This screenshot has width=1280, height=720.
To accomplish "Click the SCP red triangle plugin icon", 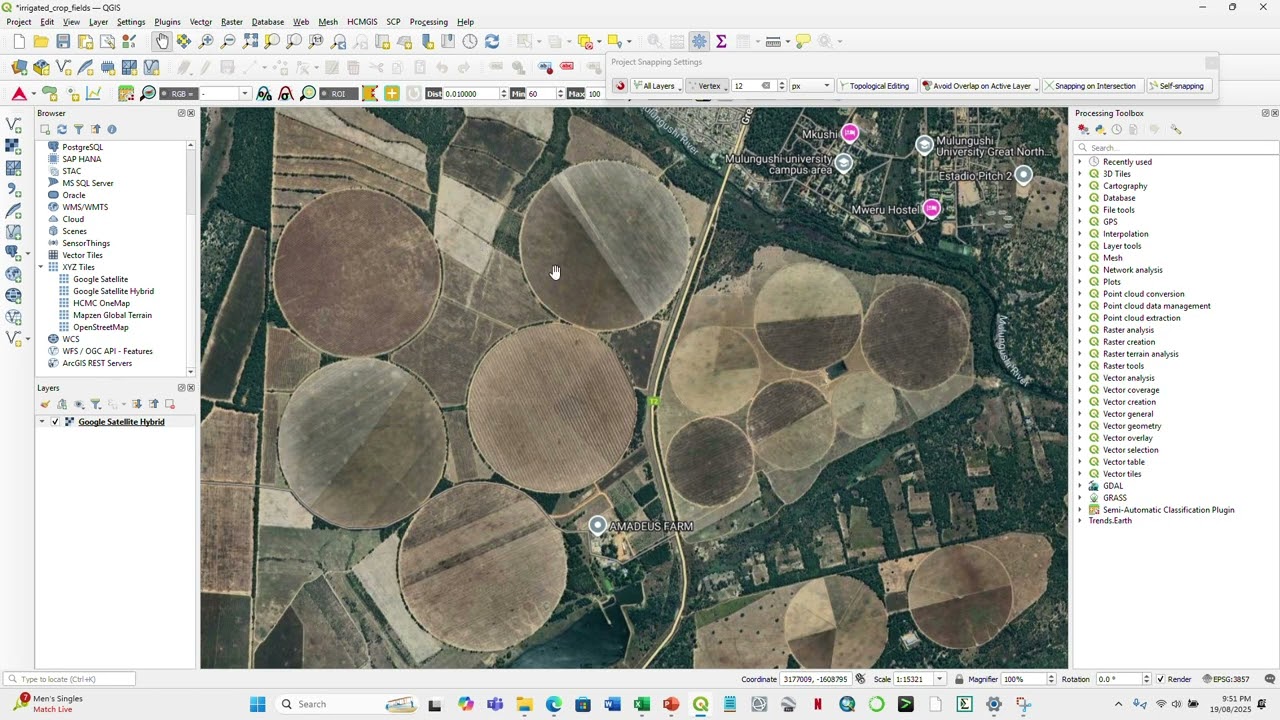I will click(19, 93).
